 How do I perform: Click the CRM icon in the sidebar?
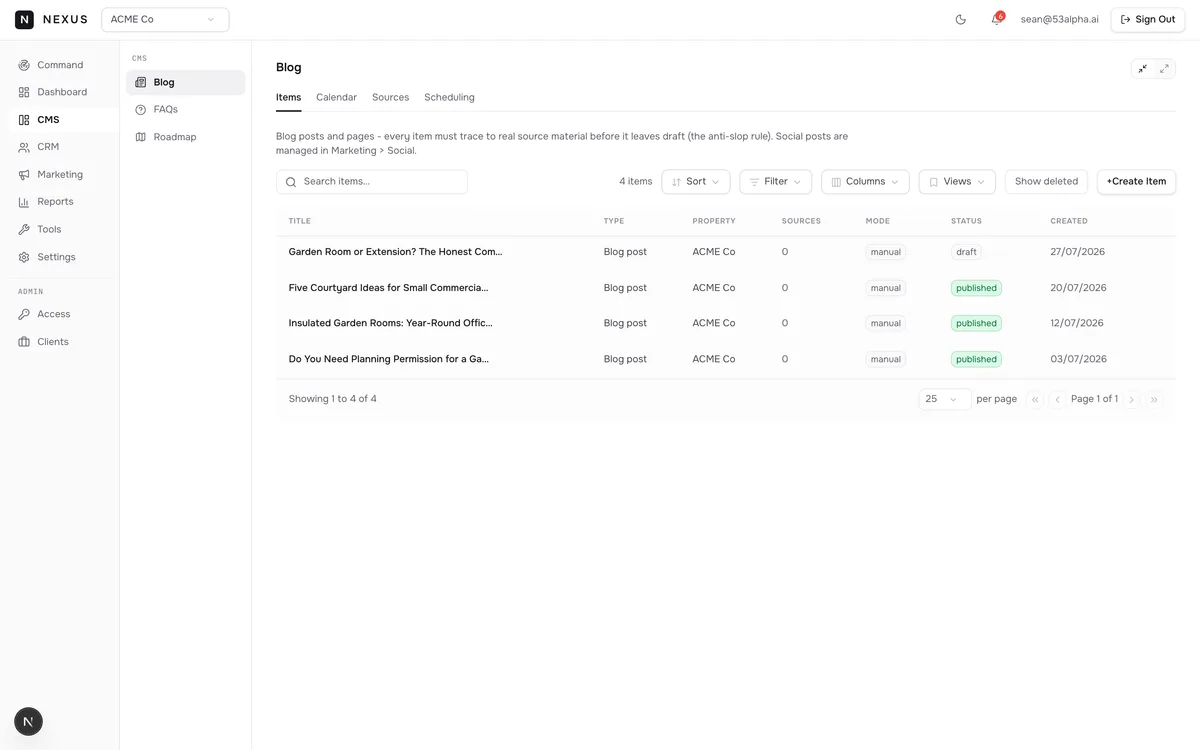[24, 147]
